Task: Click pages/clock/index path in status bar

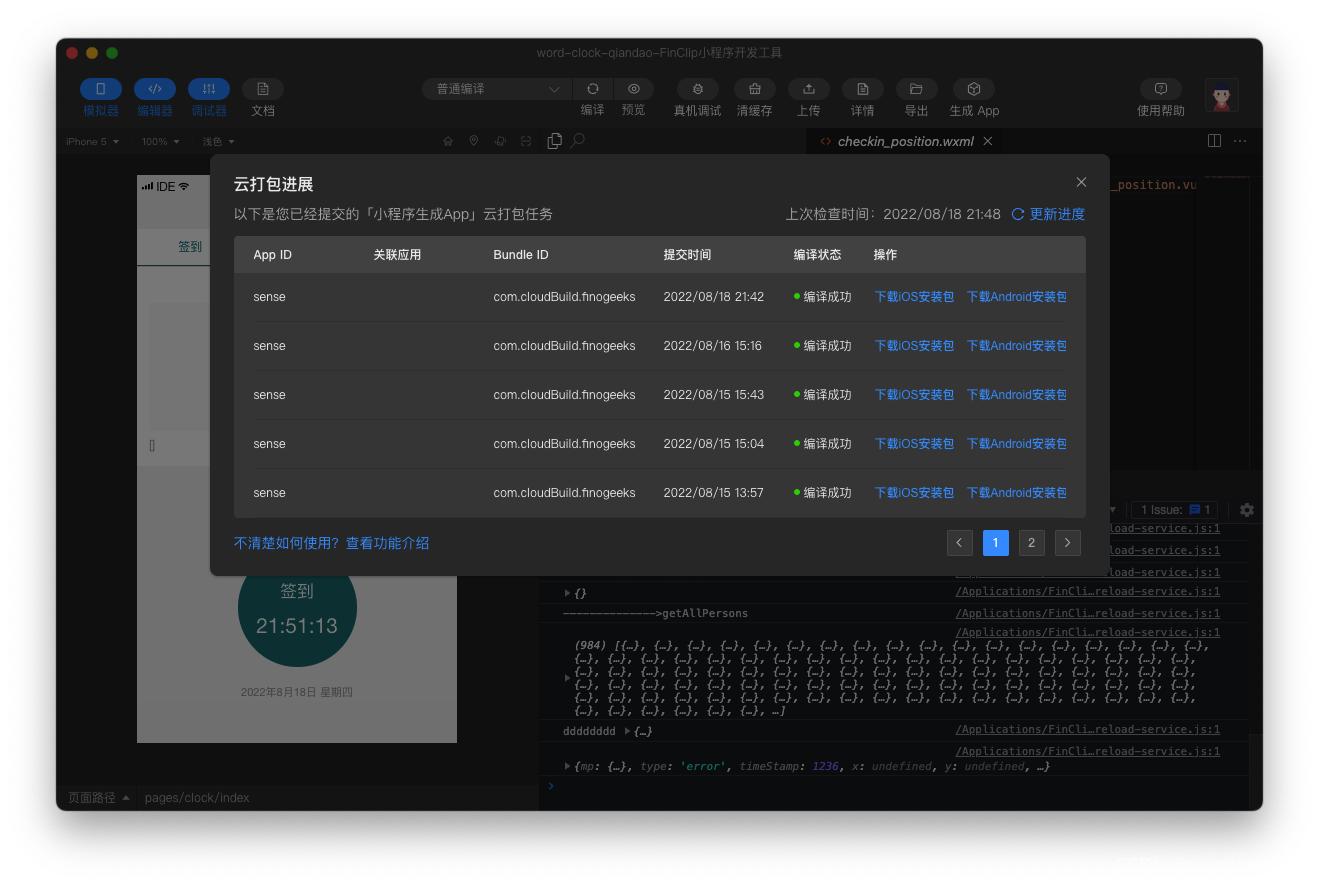Action: point(197,798)
